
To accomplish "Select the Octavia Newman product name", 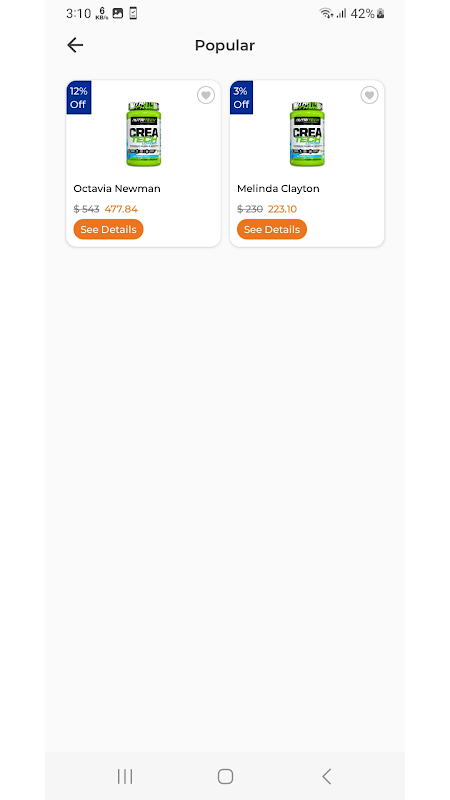I will 117,188.
